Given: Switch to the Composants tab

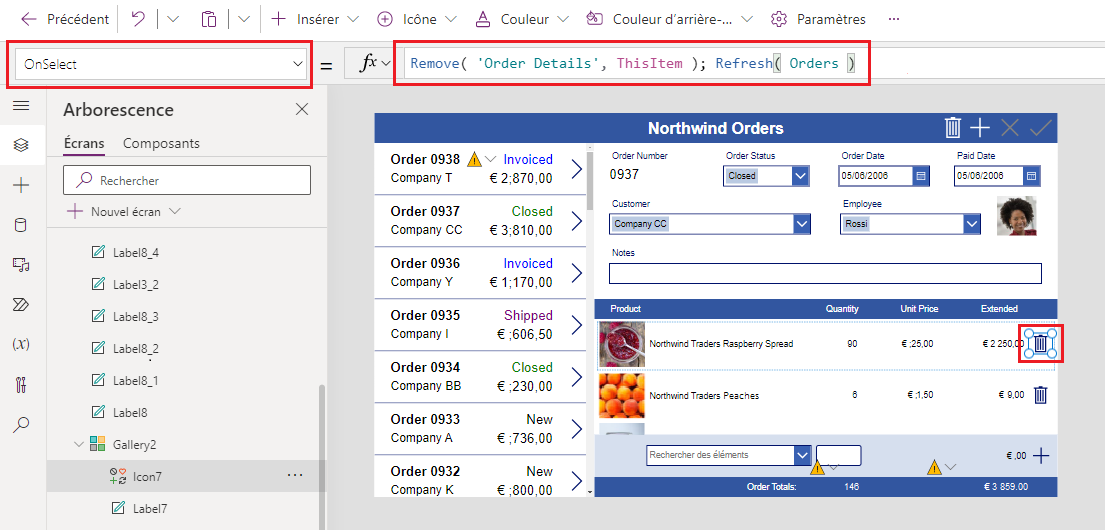Looking at the screenshot, I should tap(161, 143).
